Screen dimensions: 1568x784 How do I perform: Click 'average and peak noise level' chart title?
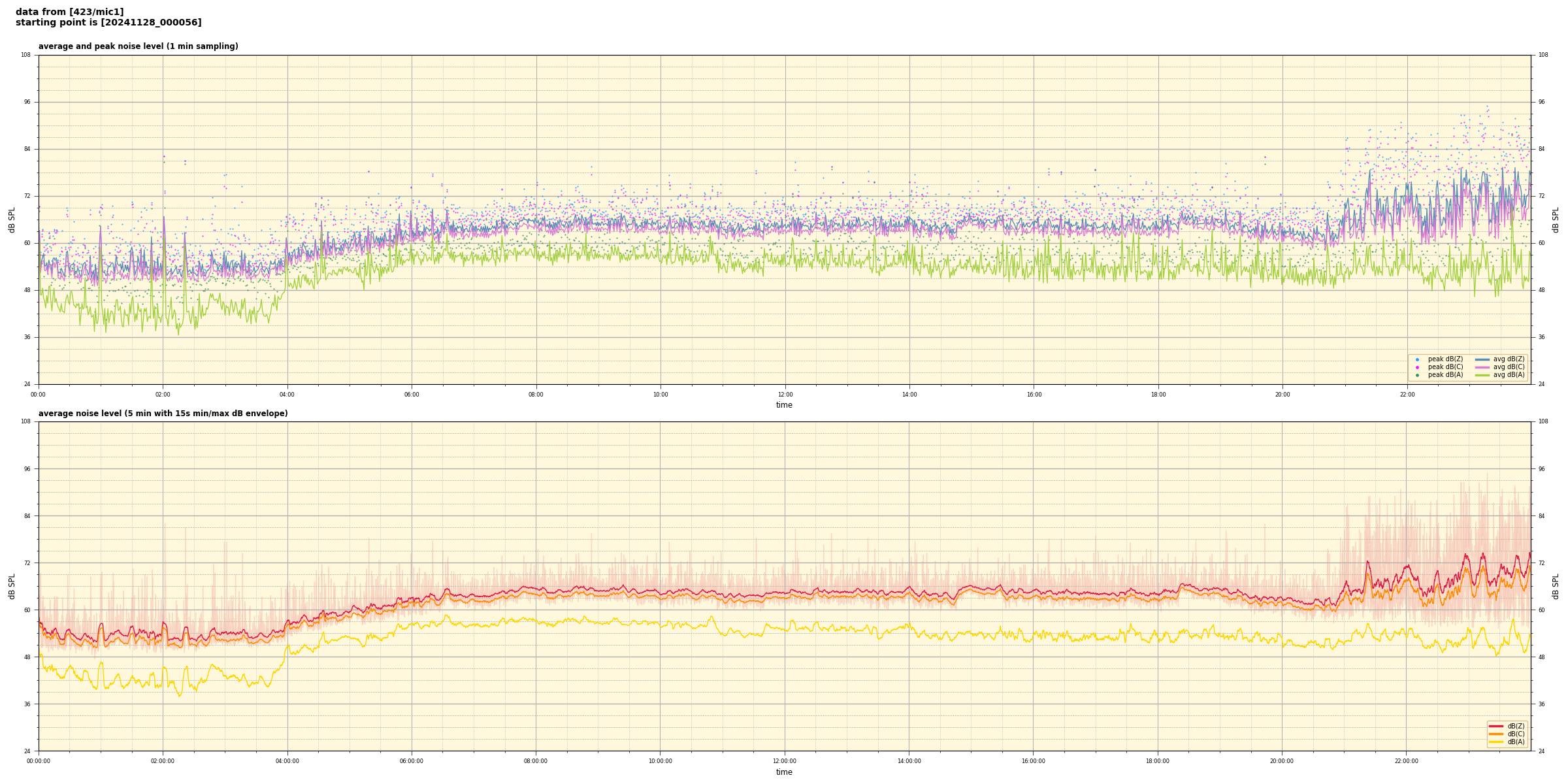tap(138, 46)
